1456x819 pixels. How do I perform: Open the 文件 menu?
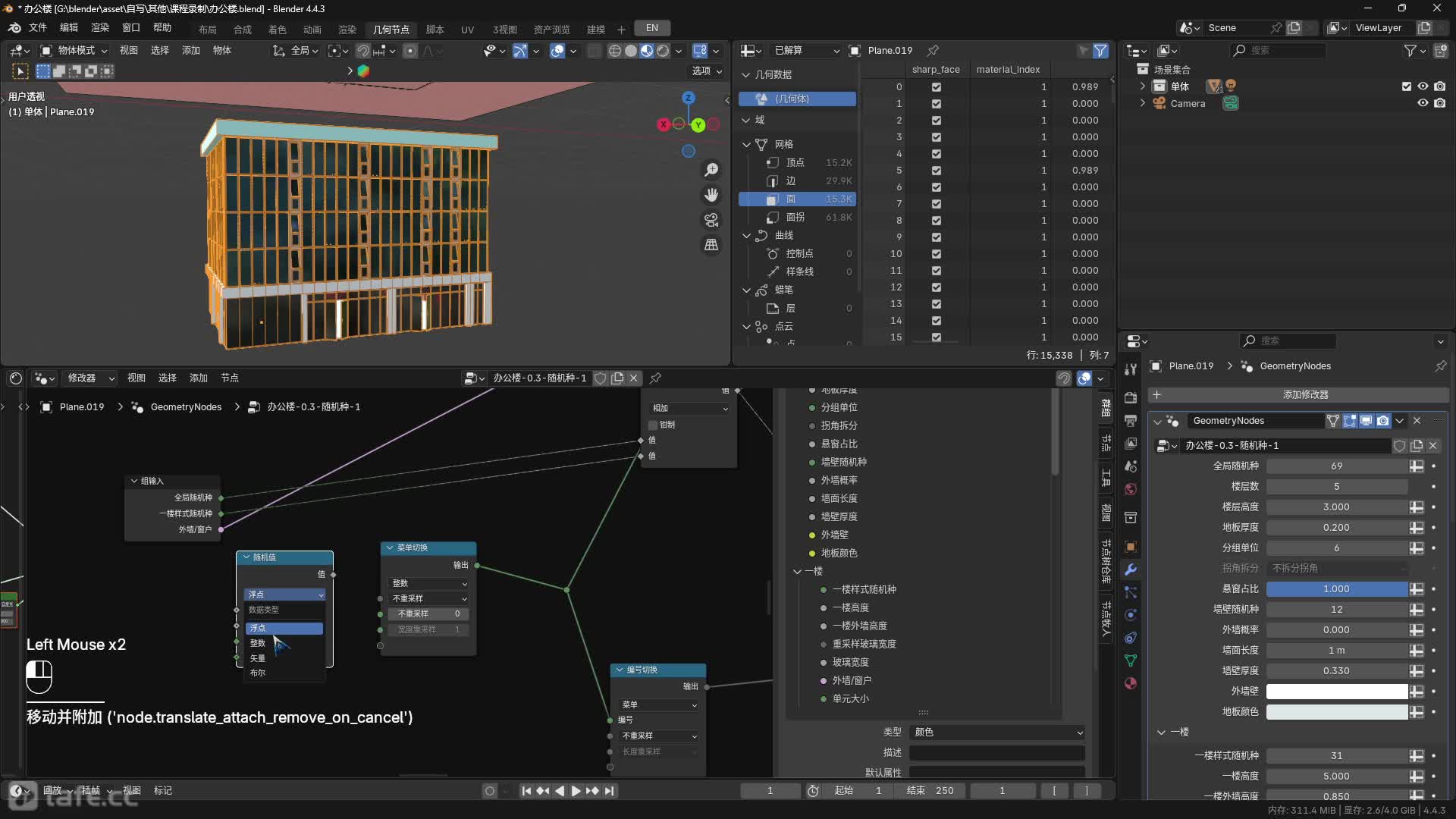point(38,27)
